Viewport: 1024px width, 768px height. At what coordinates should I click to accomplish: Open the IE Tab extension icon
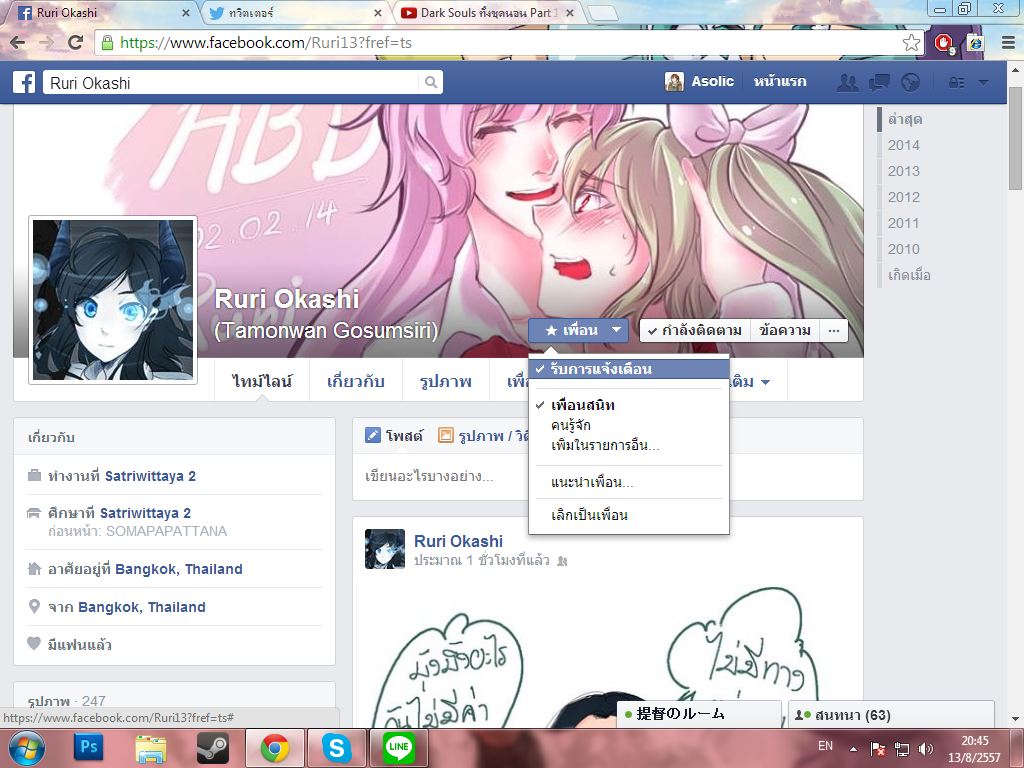click(x=975, y=43)
